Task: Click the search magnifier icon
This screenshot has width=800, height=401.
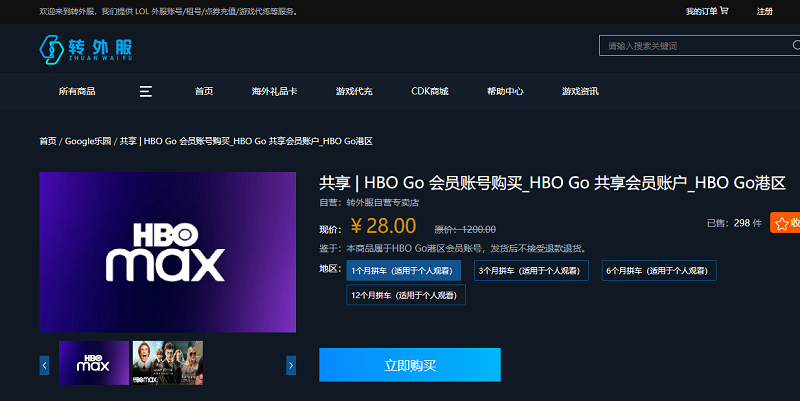Action: point(796,45)
